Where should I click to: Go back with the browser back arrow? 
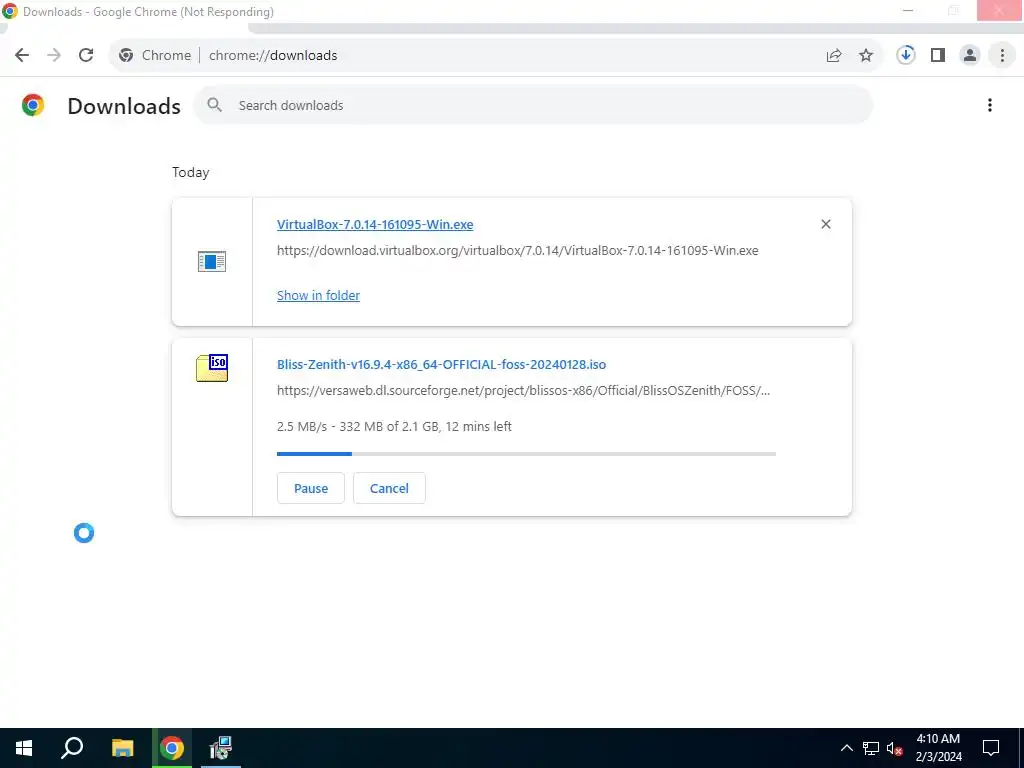(22, 56)
